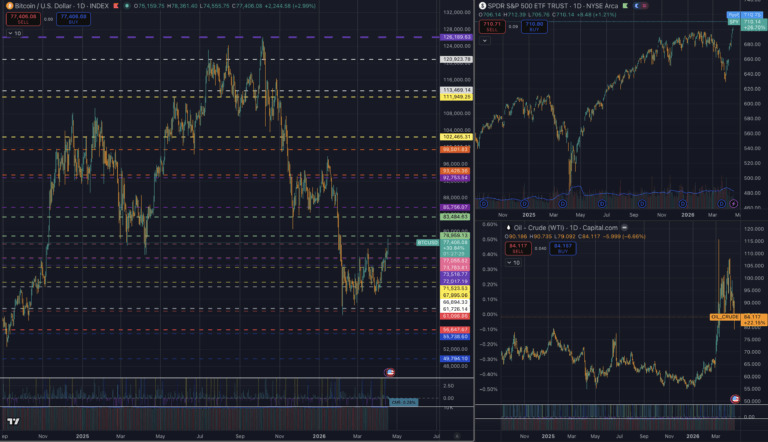Select the yellow 71,523.53 price level label

[x=456, y=289]
